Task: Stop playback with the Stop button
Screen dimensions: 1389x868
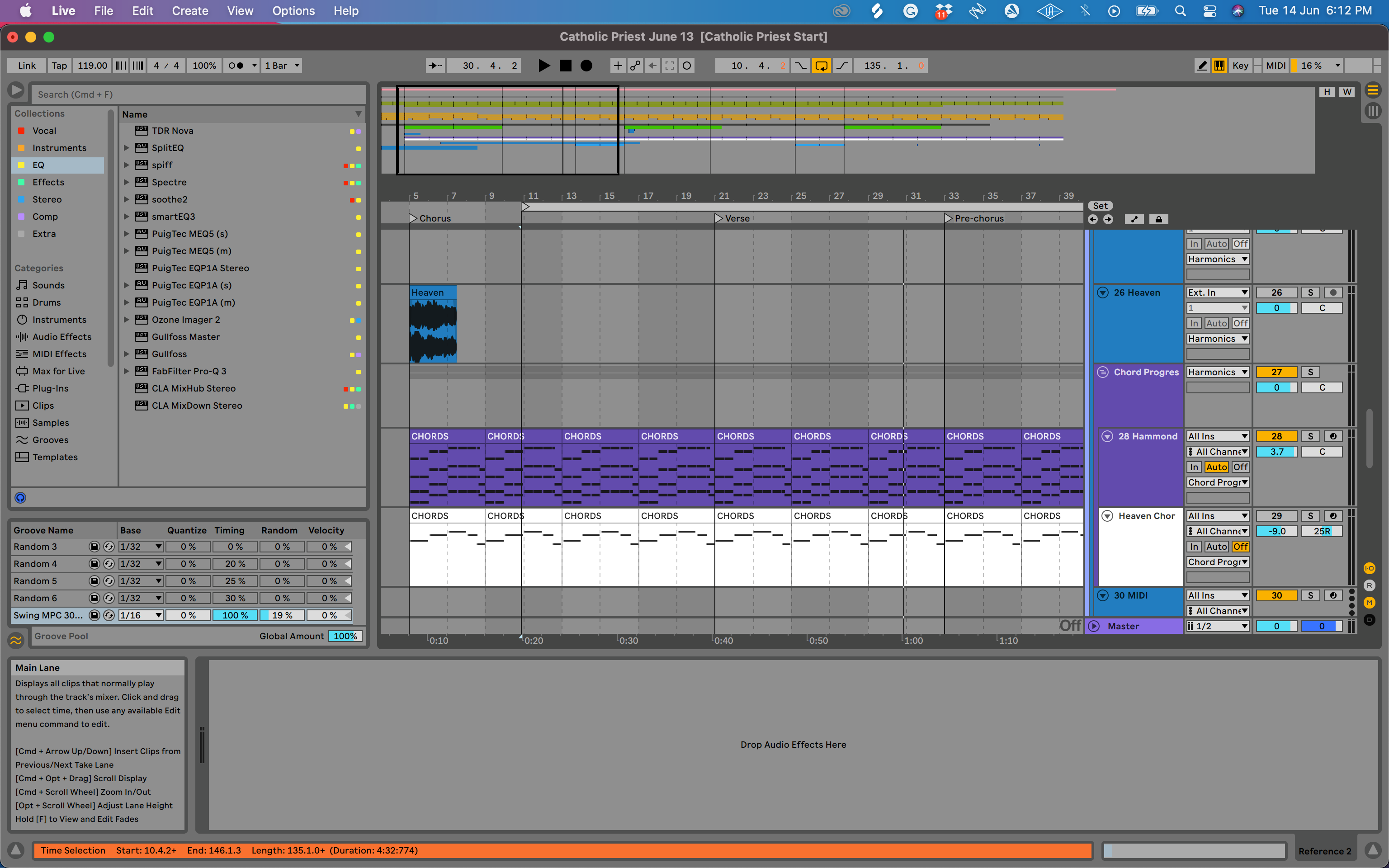Action: click(565, 66)
